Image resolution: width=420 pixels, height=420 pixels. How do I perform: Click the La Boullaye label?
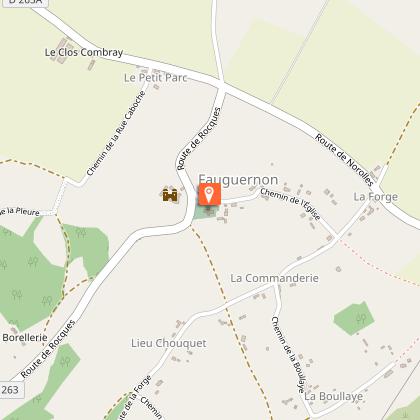pos(334,396)
